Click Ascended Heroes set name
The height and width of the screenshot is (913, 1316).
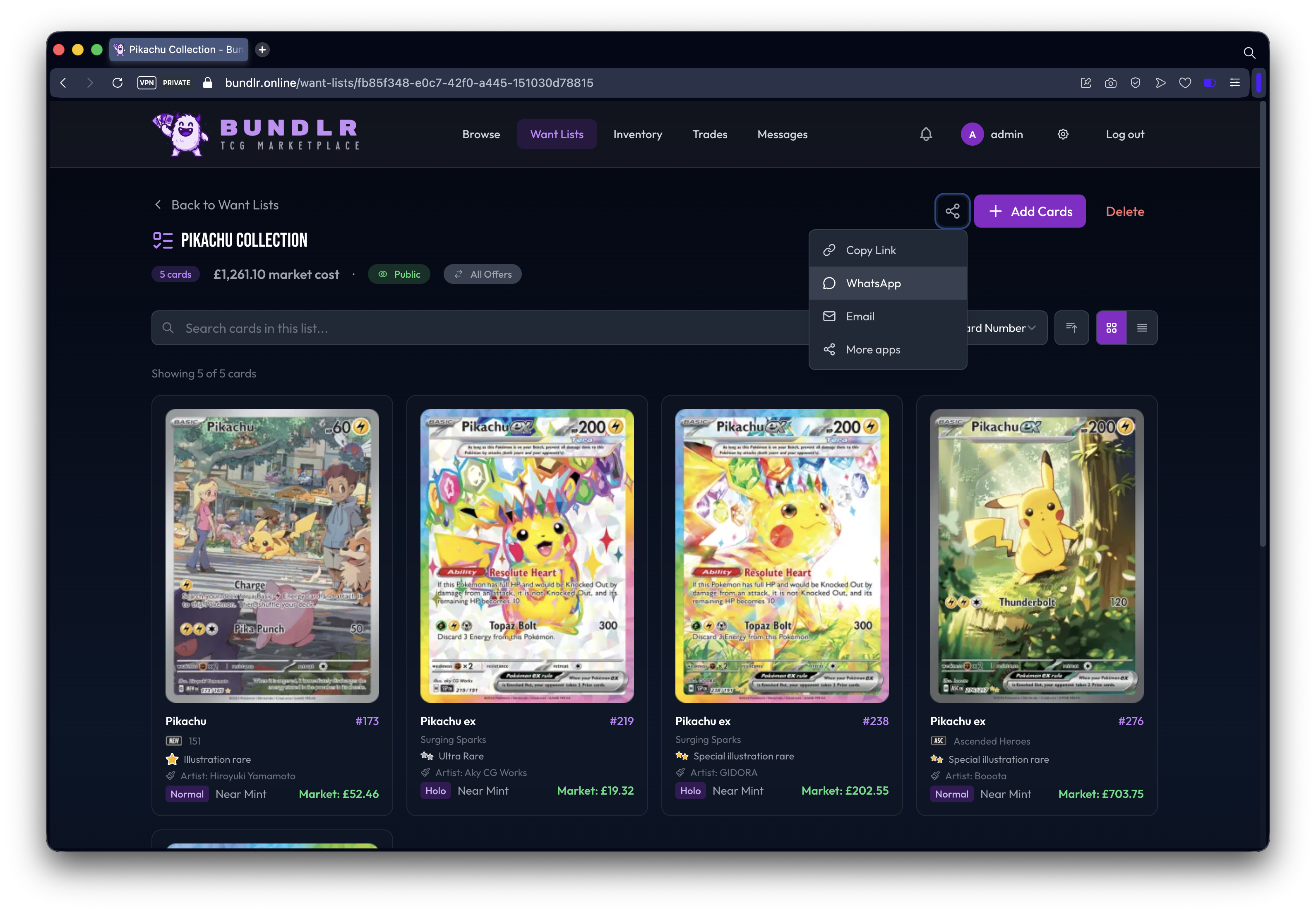[x=992, y=741]
